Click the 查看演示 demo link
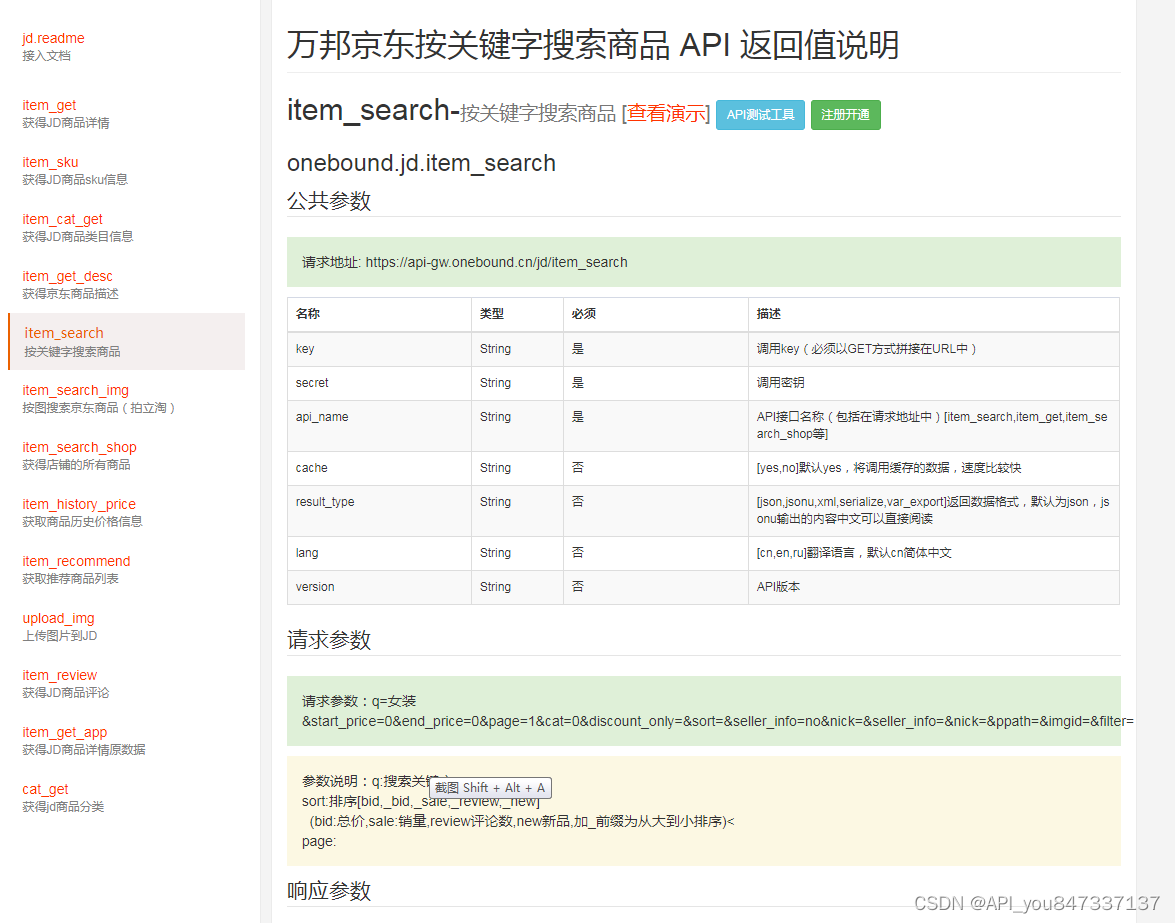Screen dimensions: 1175x923 coord(666,113)
